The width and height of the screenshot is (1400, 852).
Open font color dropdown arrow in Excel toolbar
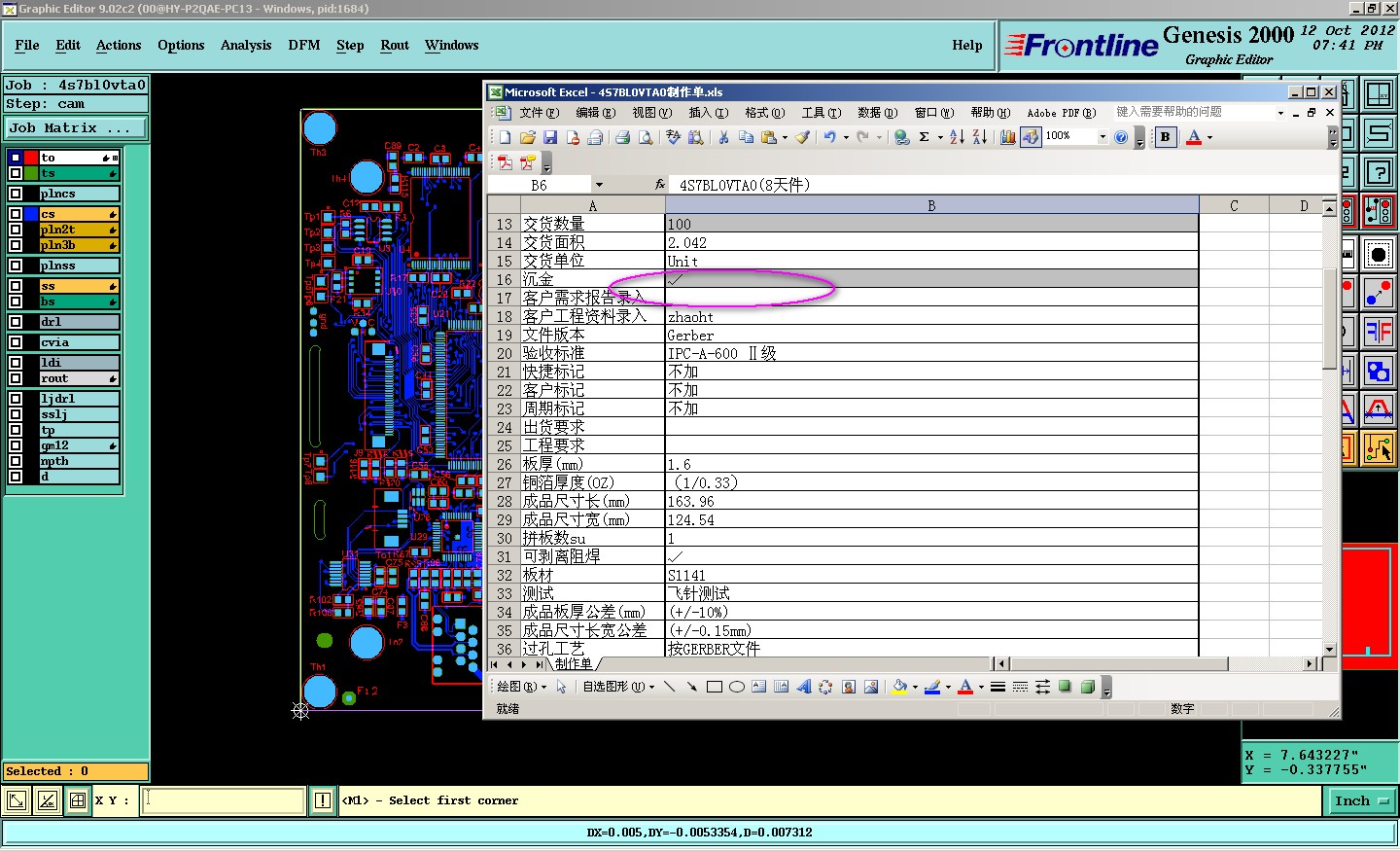(1209, 137)
